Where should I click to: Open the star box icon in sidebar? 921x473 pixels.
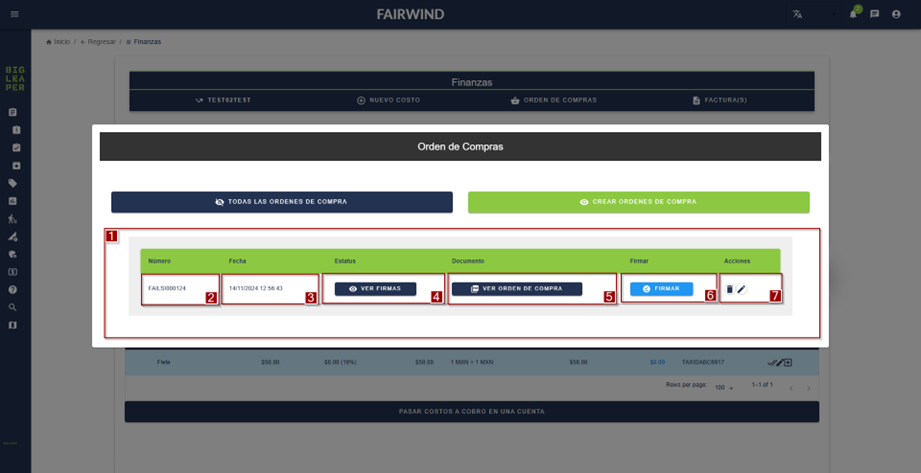pyautogui.click(x=16, y=166)
